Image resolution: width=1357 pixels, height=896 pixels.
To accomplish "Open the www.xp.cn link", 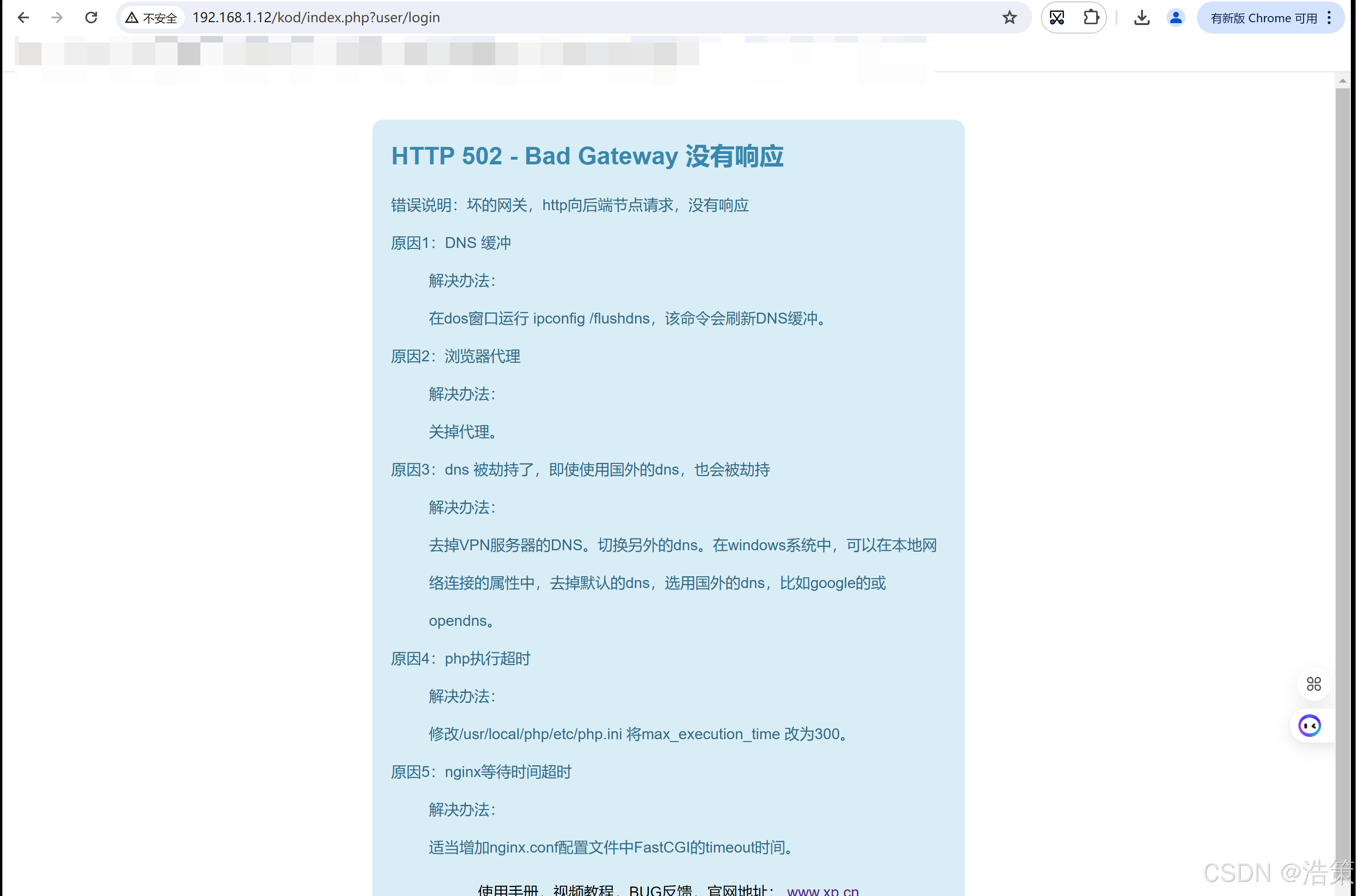I will [x=823, y=890].
